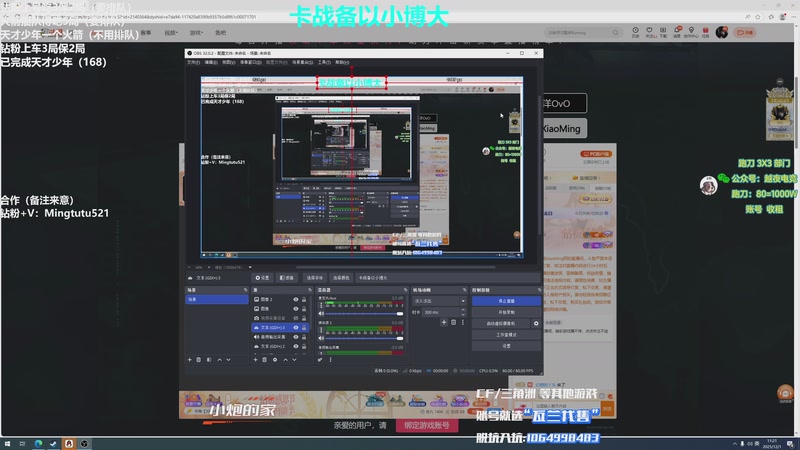Open scene filters icon in Scenes panel
The image size is (800, 450).
pyautogui.click(x=209, y=360)
